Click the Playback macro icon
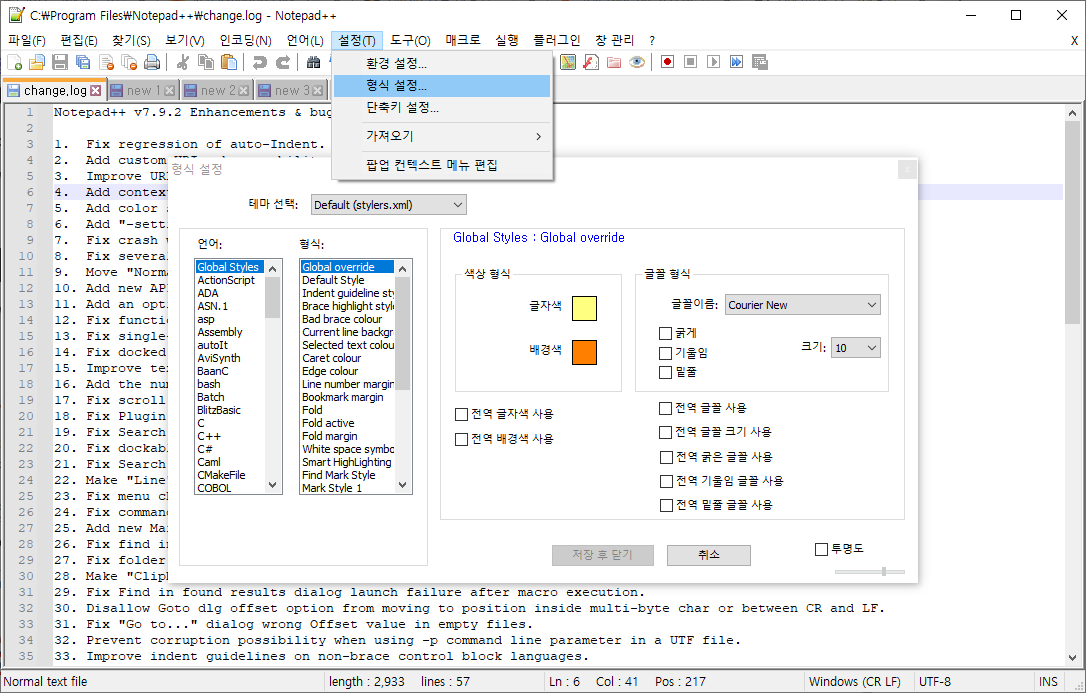 tap(713, 62)
